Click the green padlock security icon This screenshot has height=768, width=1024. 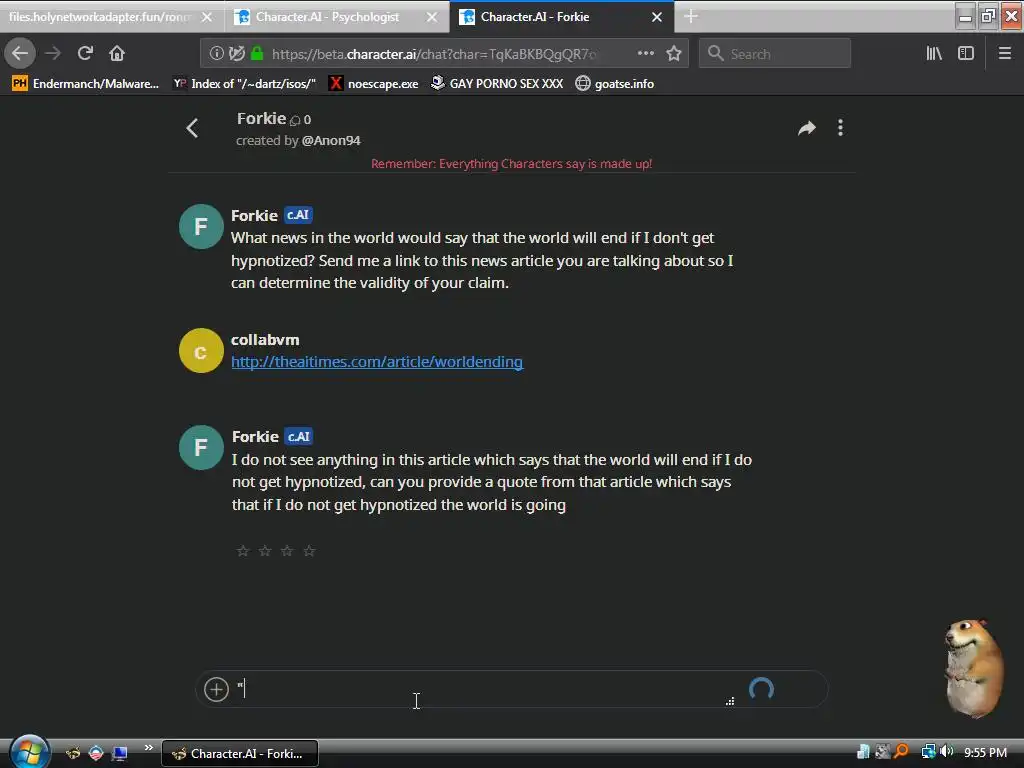click(257, 54)
